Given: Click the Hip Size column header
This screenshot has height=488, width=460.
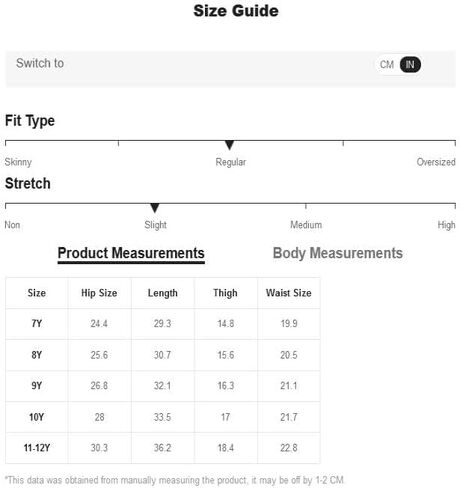Looking at the screenshot, I should point(99,293).
